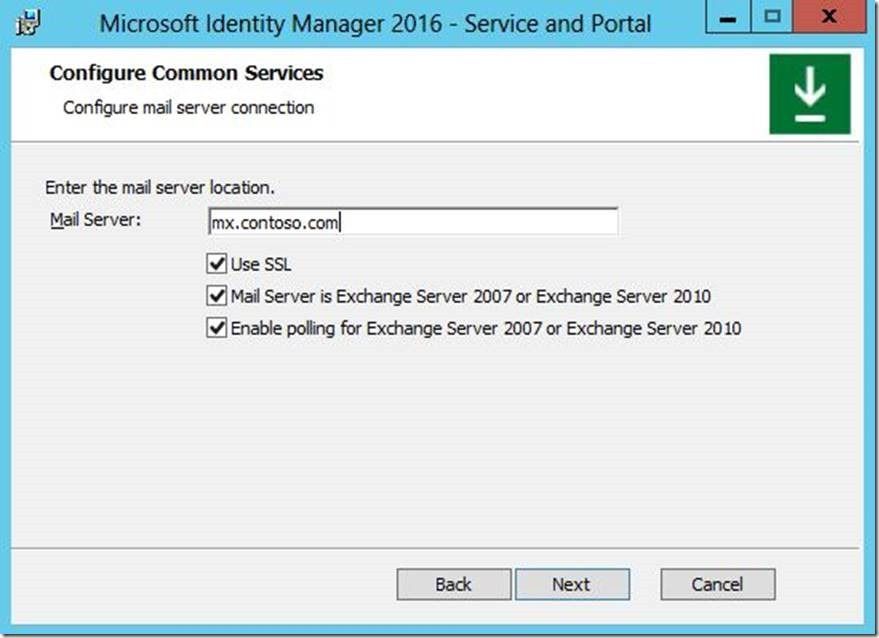Click the 'Enter the mail server location' text
Screen dimensions: 879x638
160,187
